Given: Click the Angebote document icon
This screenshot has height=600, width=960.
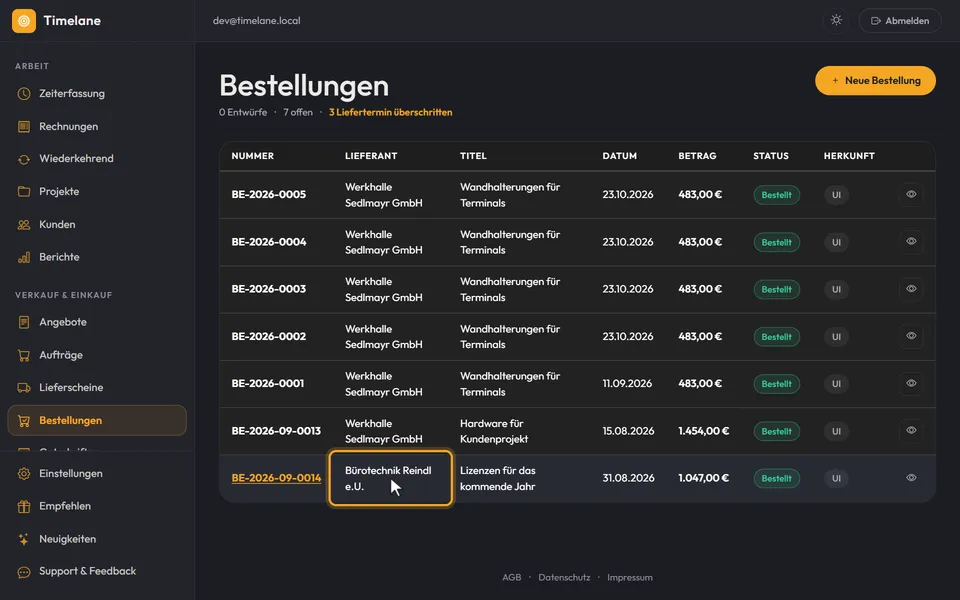Looking at the screenshot, I should tap(24, 322).
